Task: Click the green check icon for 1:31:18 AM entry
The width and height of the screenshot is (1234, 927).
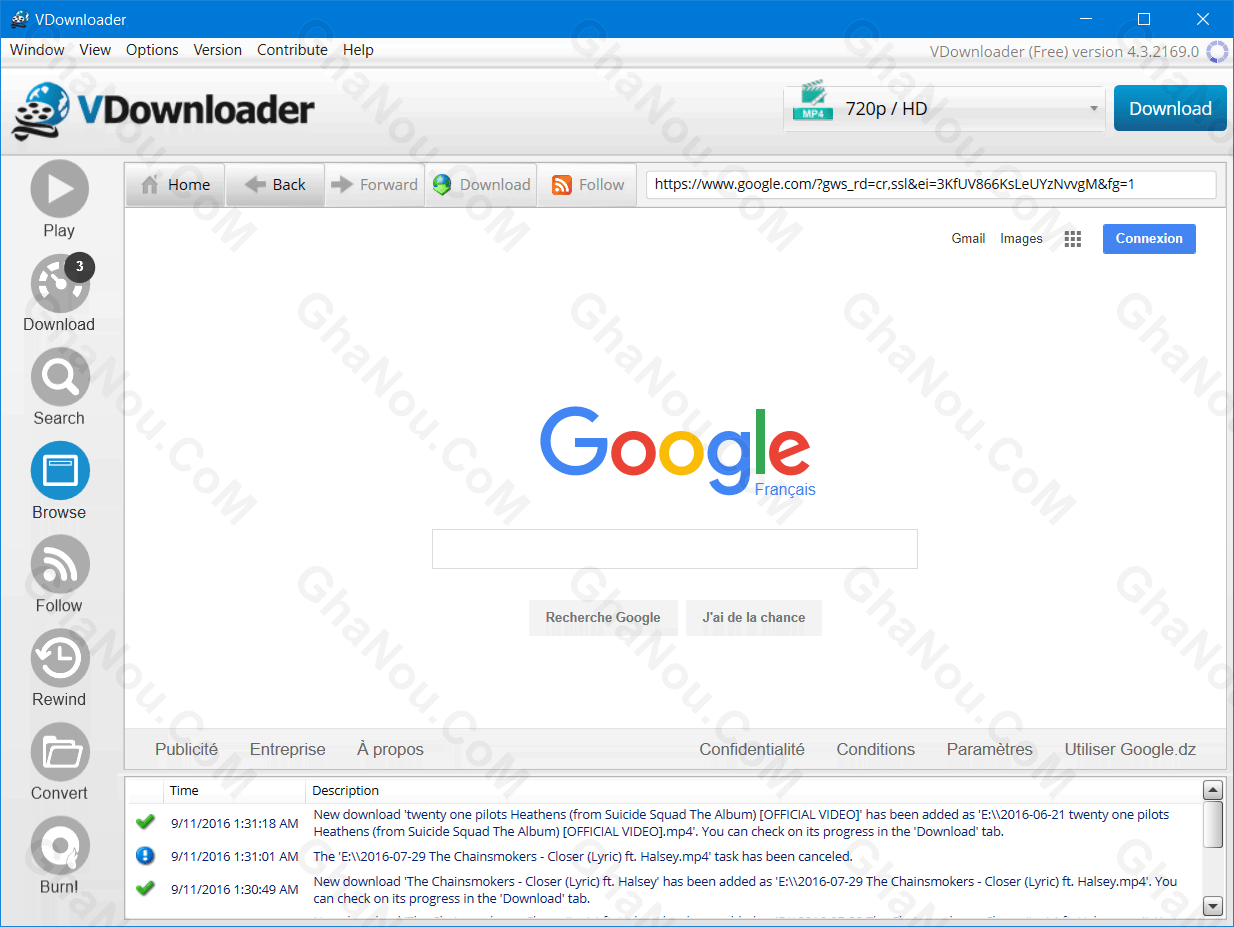Action: (145, 822)
